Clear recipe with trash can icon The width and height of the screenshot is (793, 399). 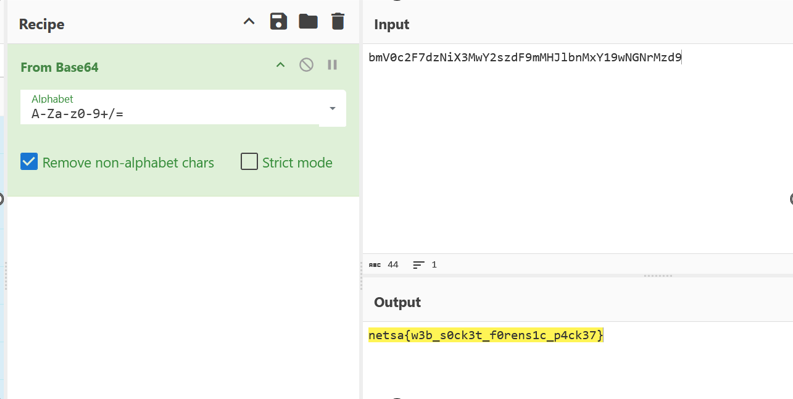(337, 22)
